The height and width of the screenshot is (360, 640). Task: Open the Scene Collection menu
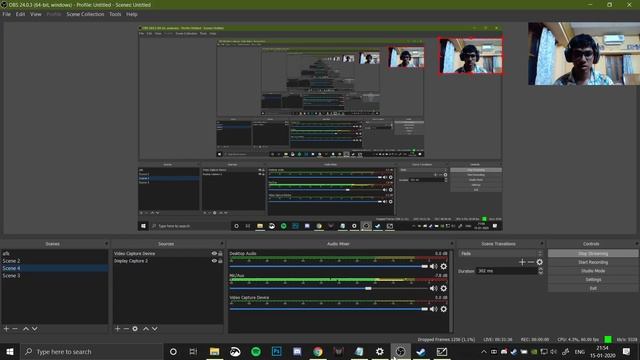tap(85, 14)
